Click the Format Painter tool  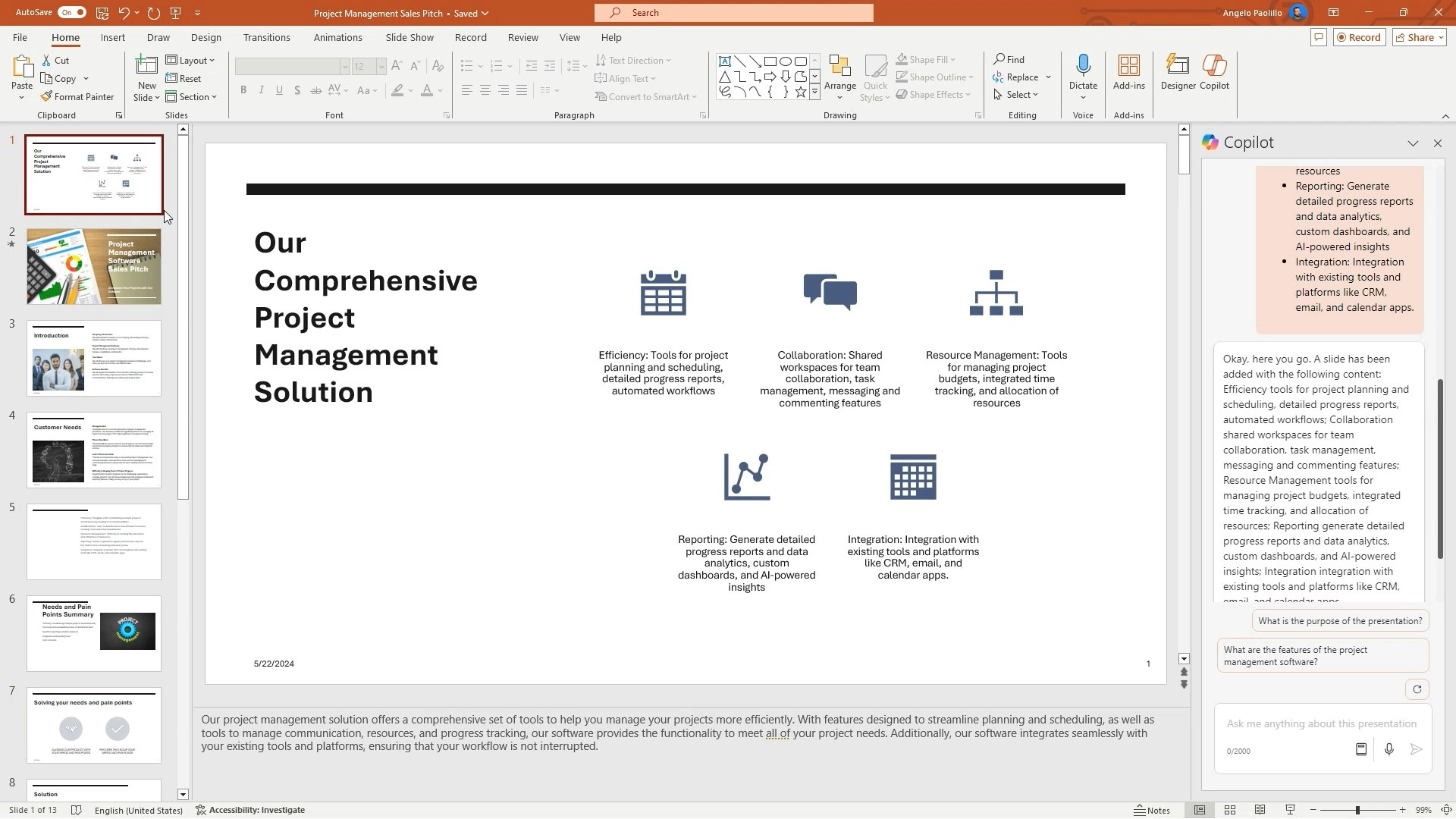click(77, 97)
